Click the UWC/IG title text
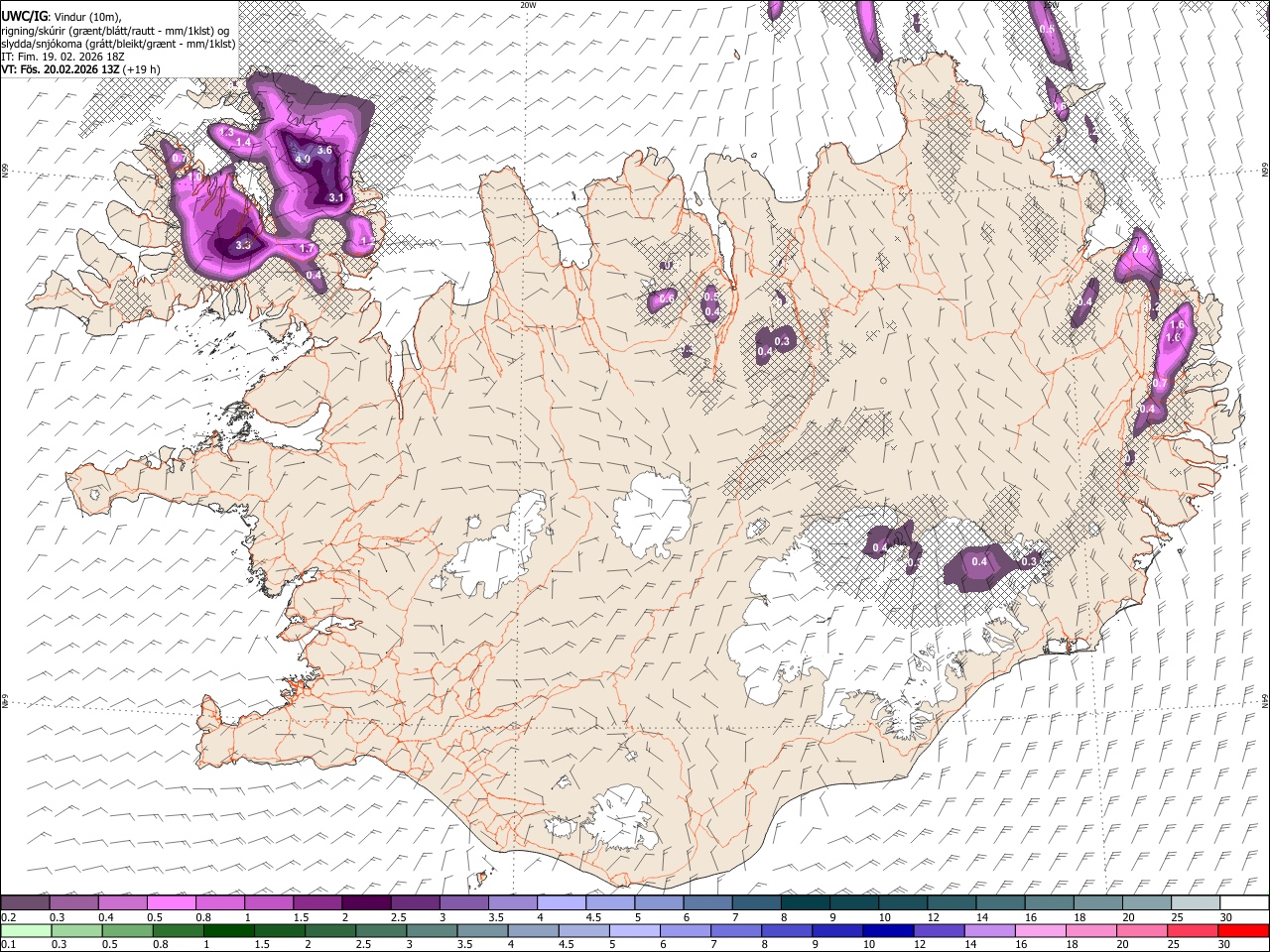The height and width of the screenshot is (952, 1270). click(x=24, y=16)
